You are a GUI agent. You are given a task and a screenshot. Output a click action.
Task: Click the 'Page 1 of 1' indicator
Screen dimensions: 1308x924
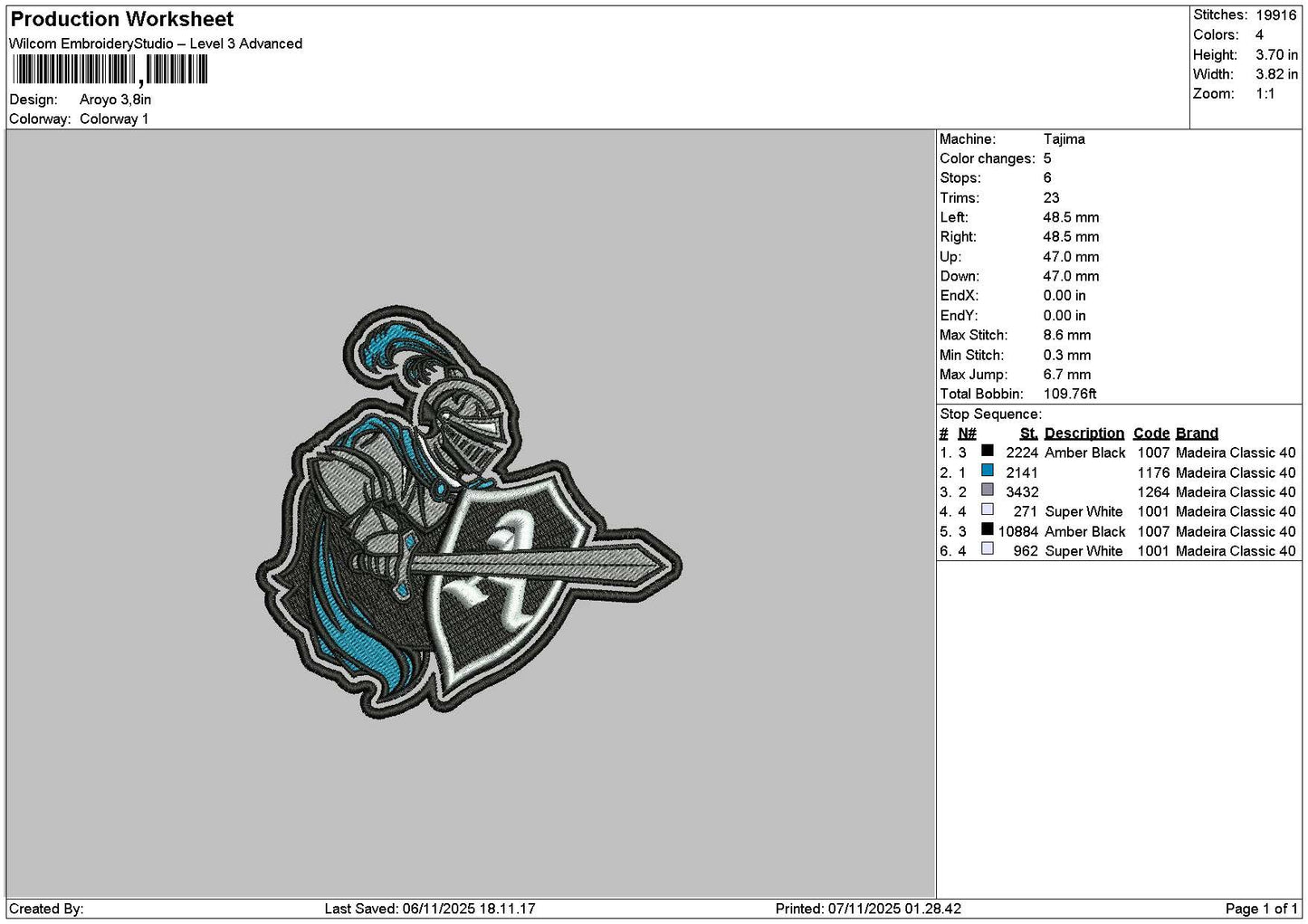coord(1262,909)
